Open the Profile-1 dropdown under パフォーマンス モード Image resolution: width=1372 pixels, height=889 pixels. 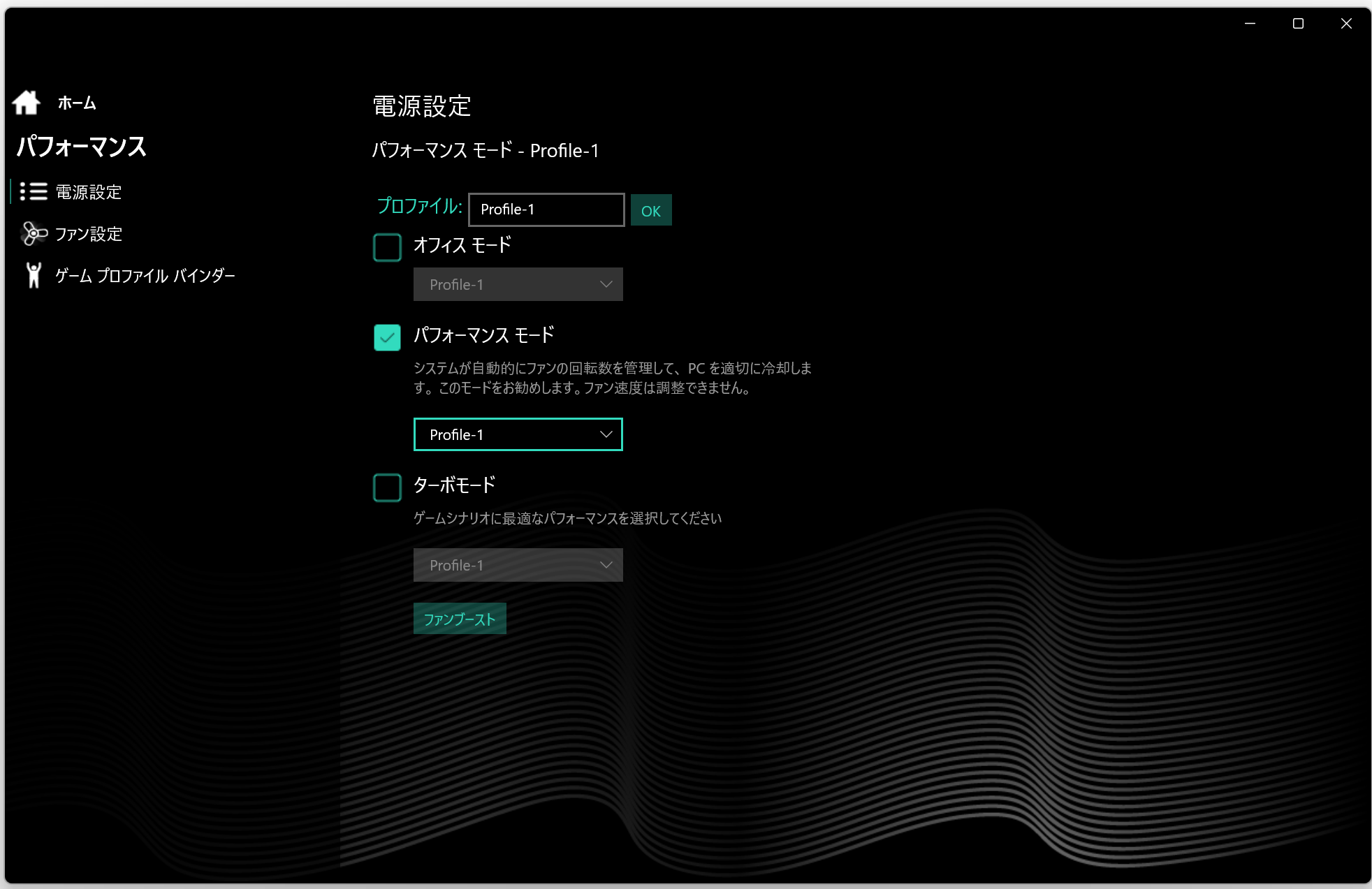pos(518,434)
